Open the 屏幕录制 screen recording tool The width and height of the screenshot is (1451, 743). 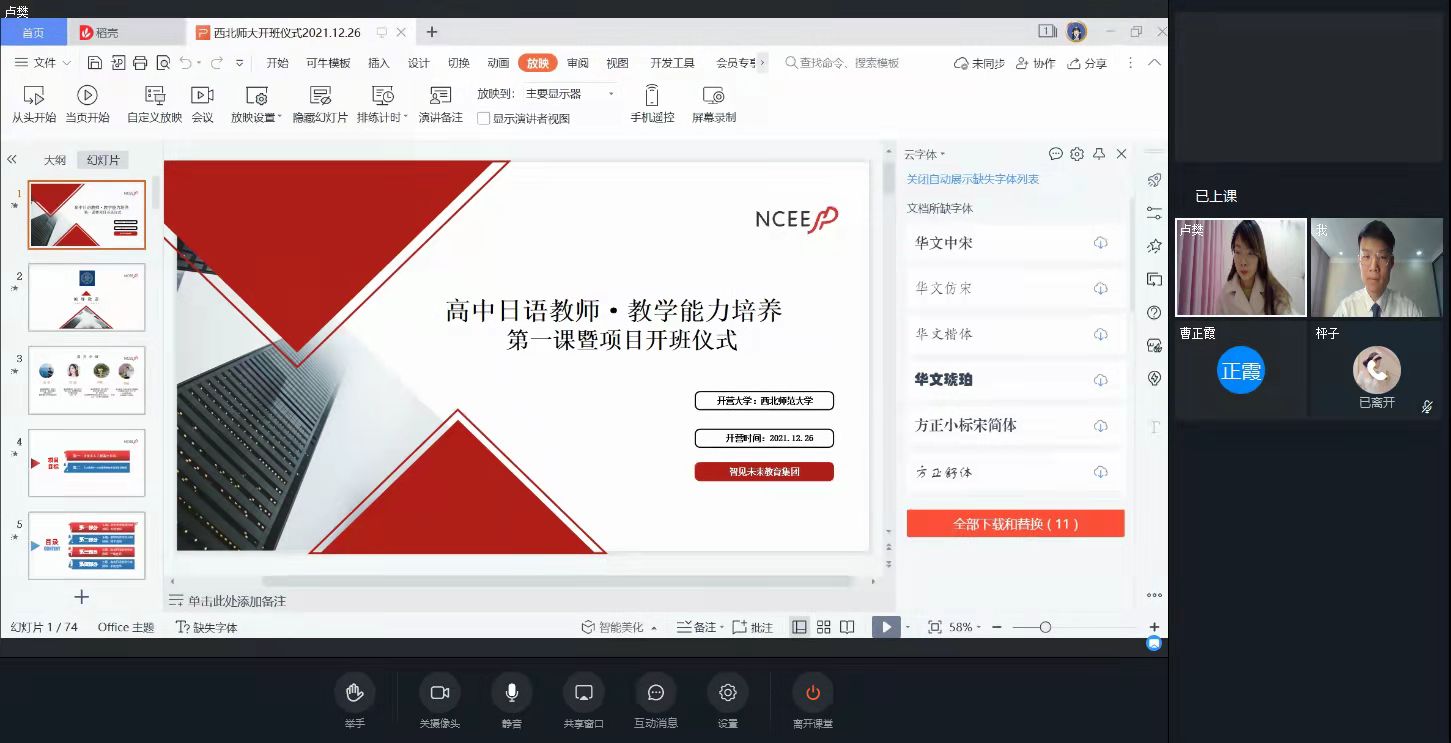[713, 96]
